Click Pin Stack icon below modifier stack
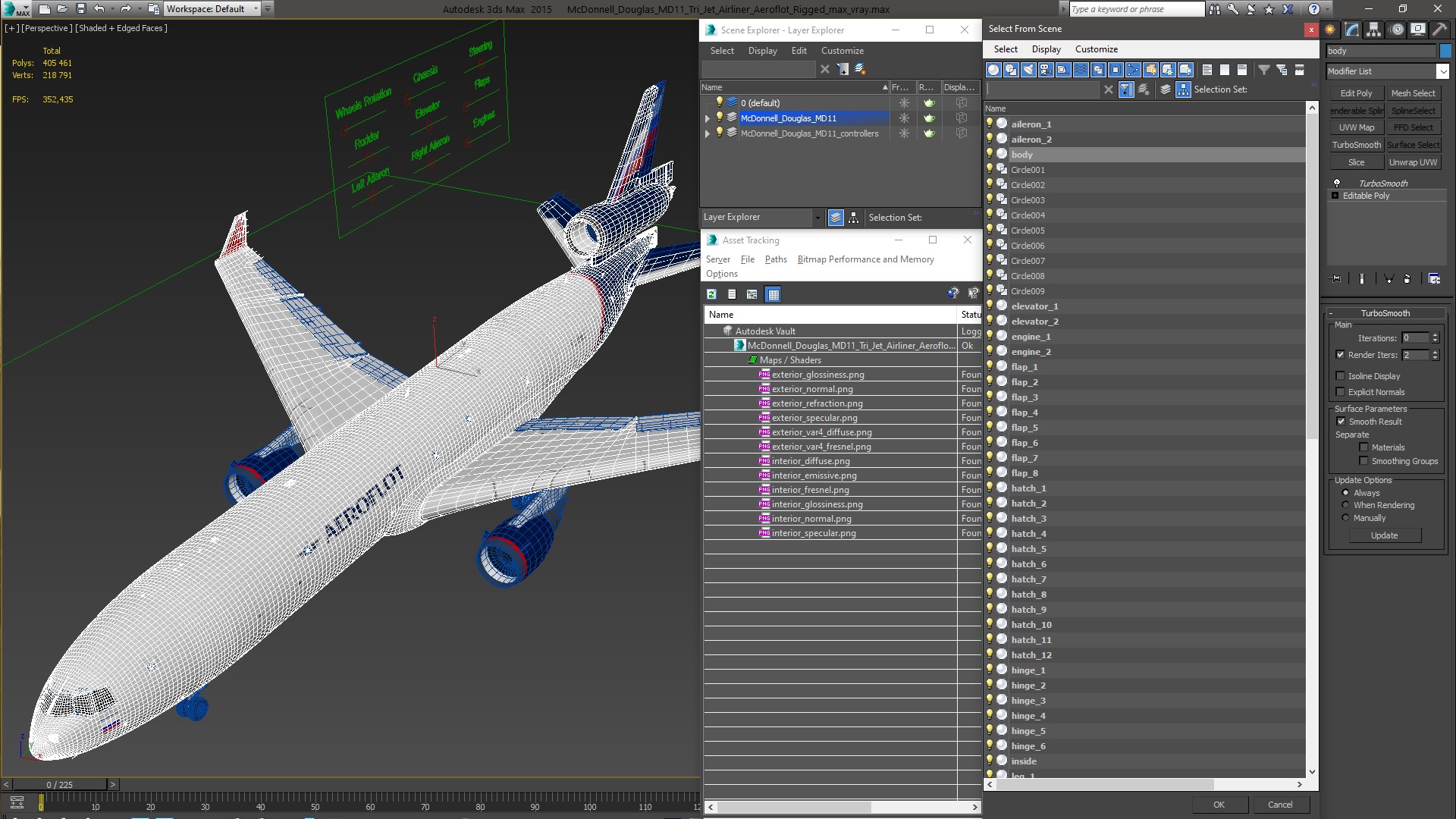 (x=1336, y=279)
